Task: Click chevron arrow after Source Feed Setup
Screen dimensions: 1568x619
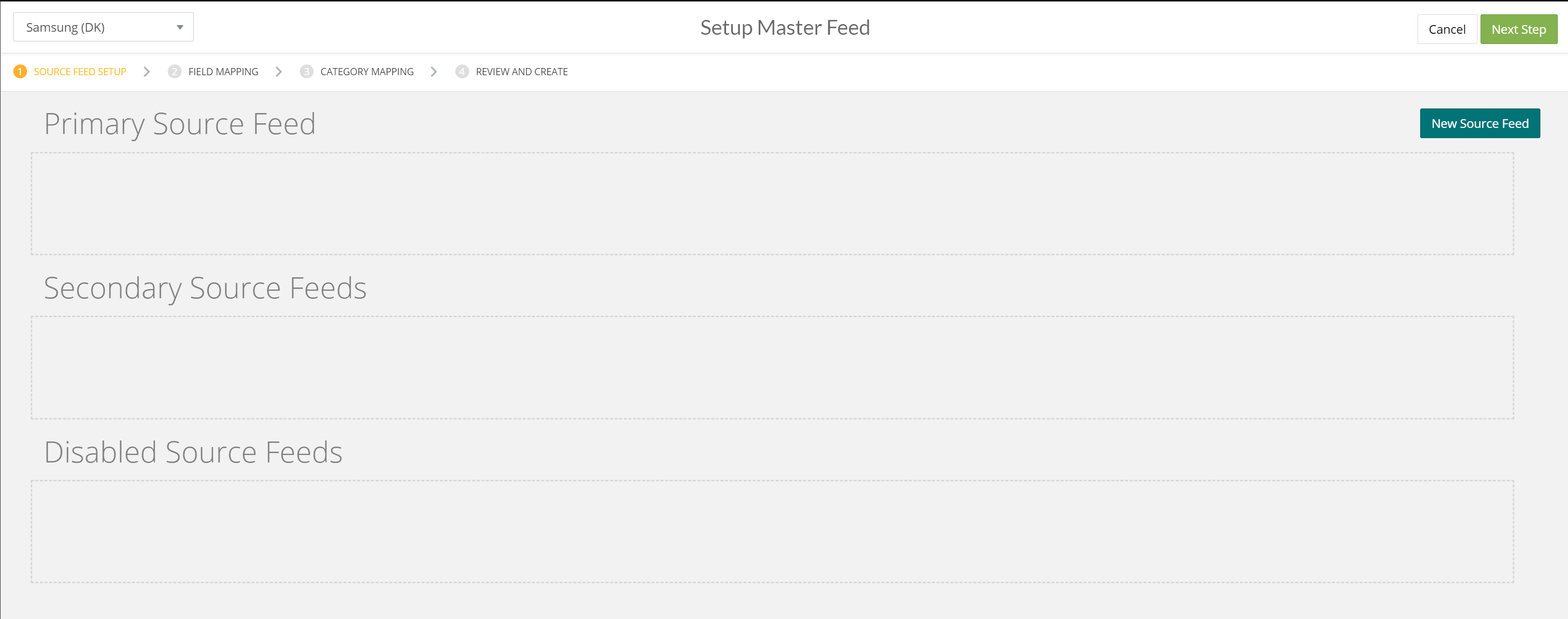Action: click(x=147, y=72)
